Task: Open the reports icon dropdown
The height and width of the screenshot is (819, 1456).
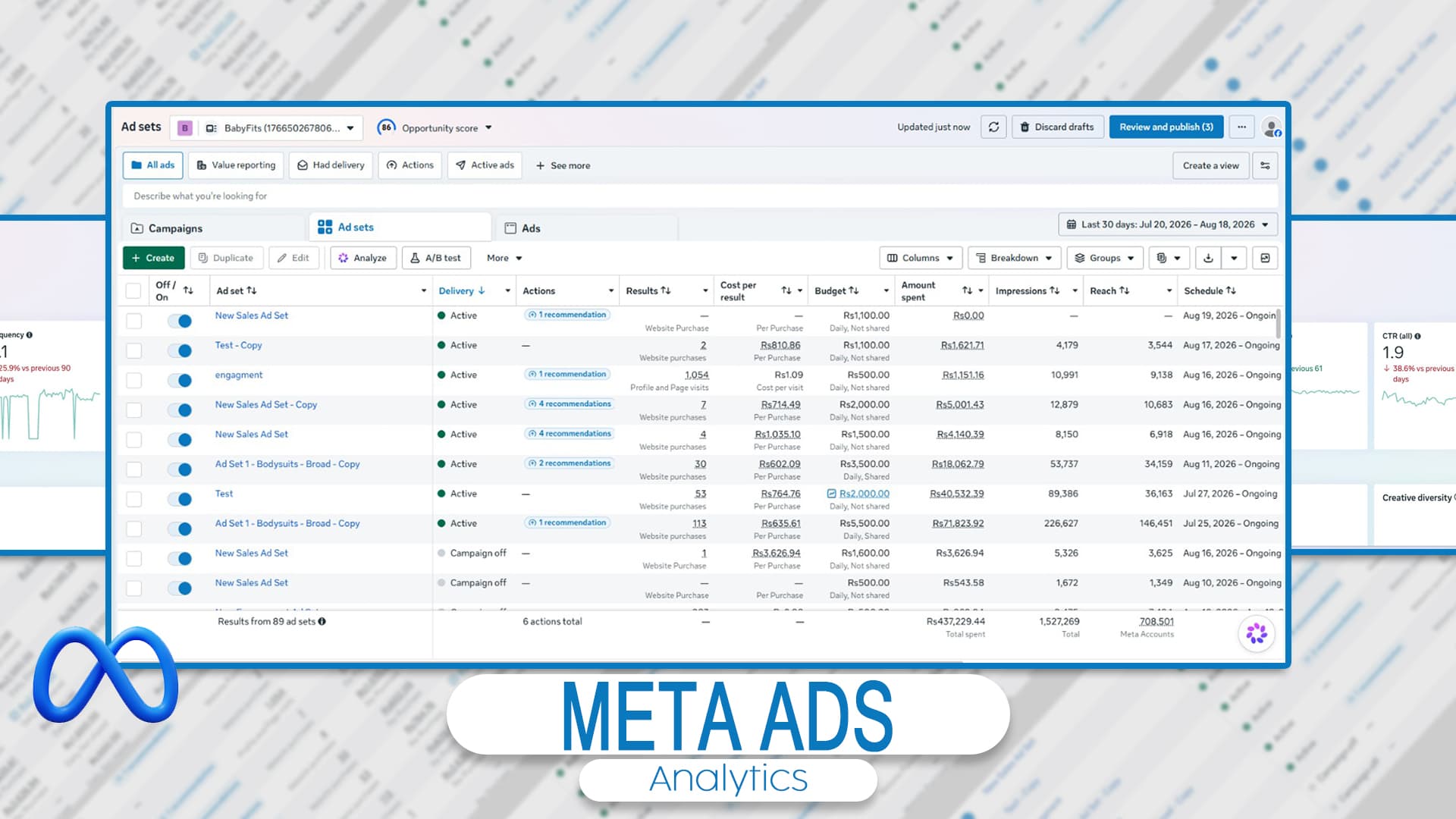Action: point(1169,258)
